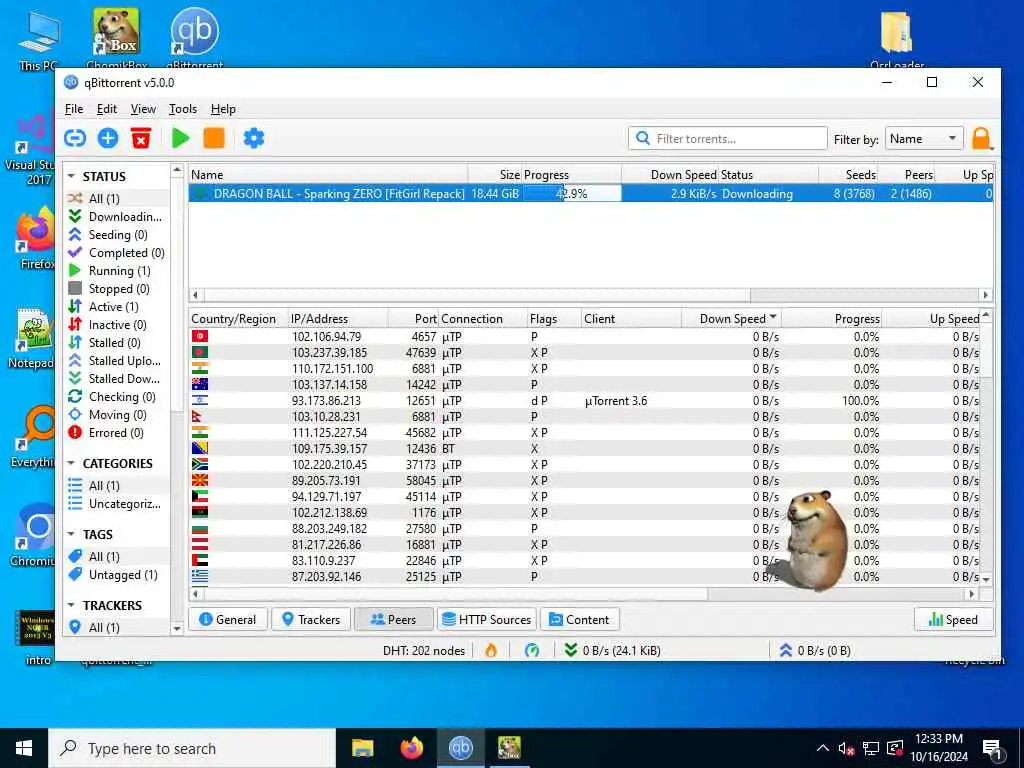Switch to the Content tab
This screenshot has width=1024, height=768.
tap(580, 619)
